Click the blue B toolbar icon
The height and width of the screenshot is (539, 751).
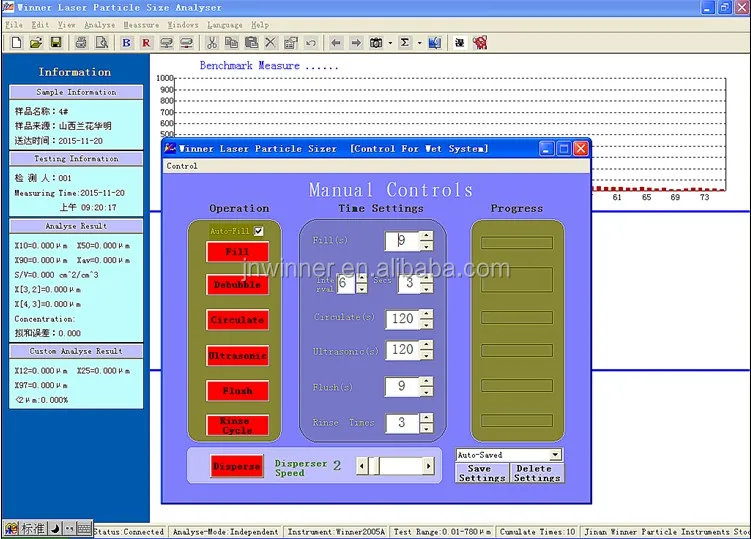[x=126, y=43]
